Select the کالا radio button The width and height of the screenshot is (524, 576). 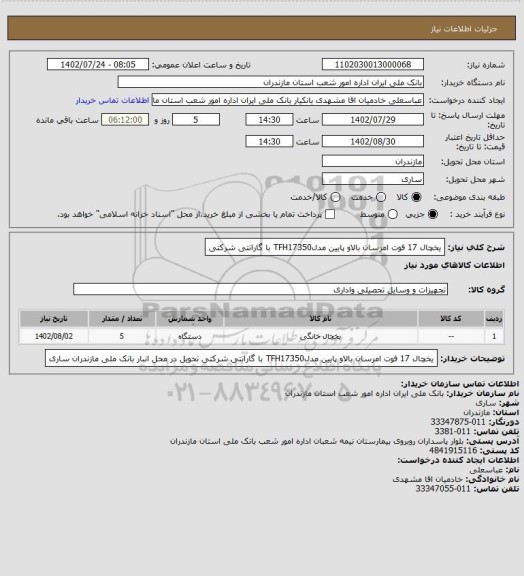click(416, 197)
